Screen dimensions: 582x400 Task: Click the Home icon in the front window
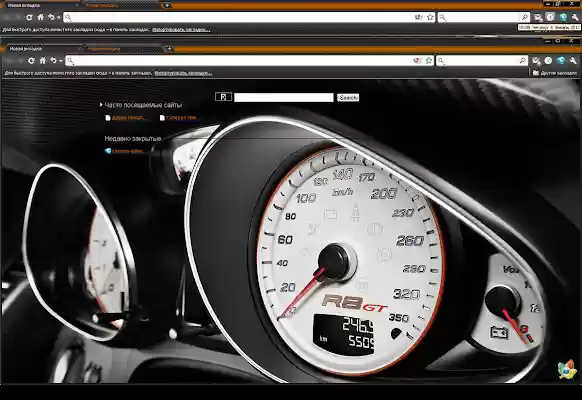tap(43, 60)
